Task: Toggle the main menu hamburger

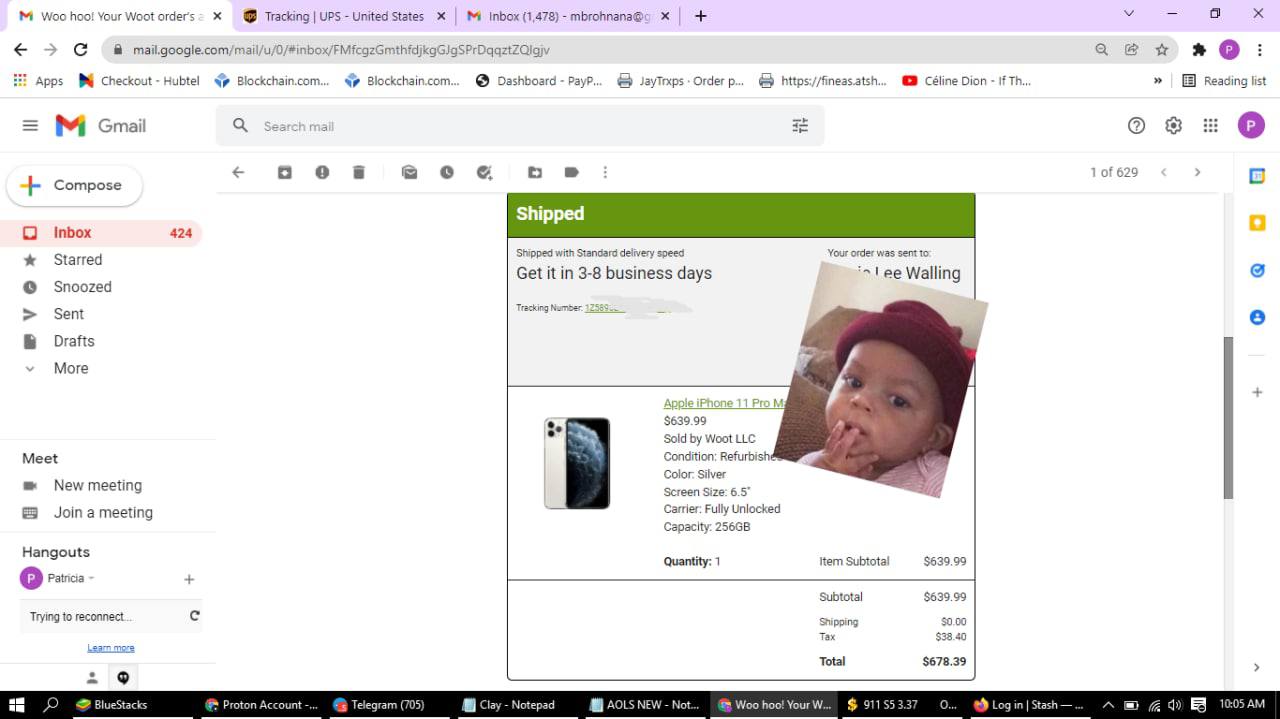Action: (30, 125)
